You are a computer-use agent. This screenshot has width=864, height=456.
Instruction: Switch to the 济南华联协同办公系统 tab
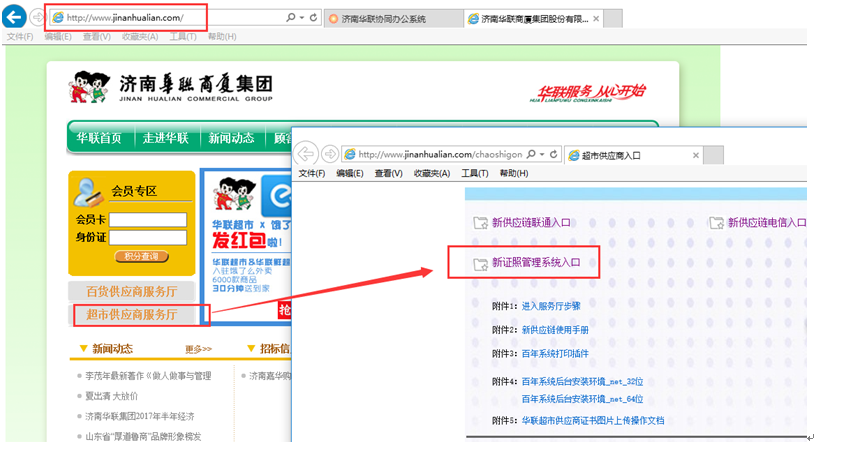coord(393,19)
